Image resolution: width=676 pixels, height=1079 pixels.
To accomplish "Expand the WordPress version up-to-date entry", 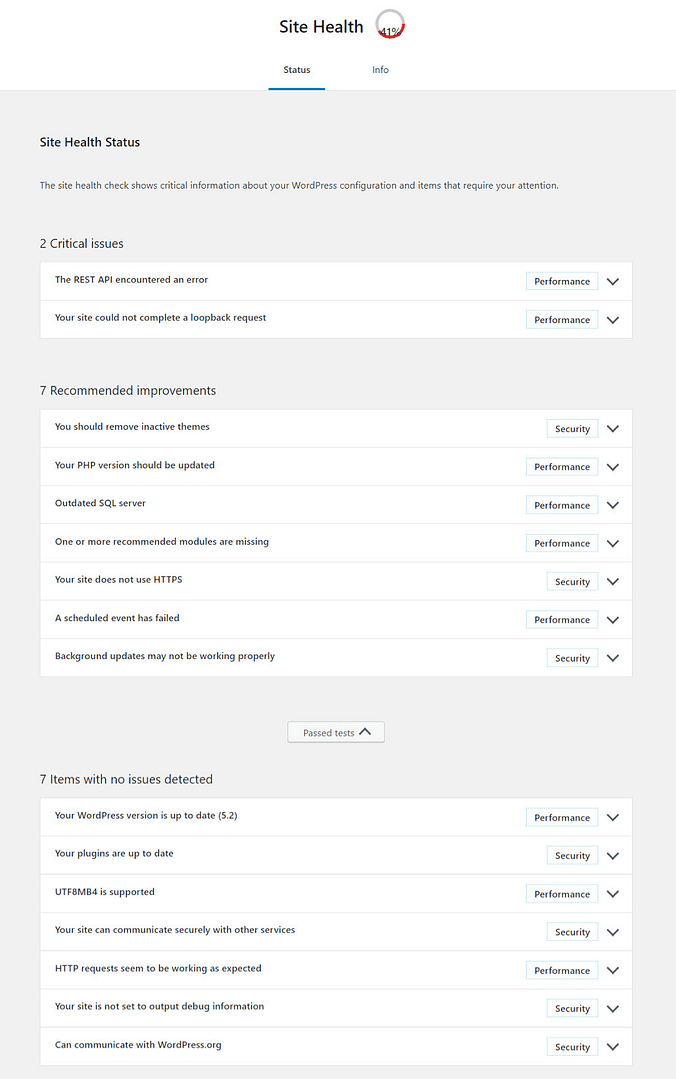I will pos(612,817).
